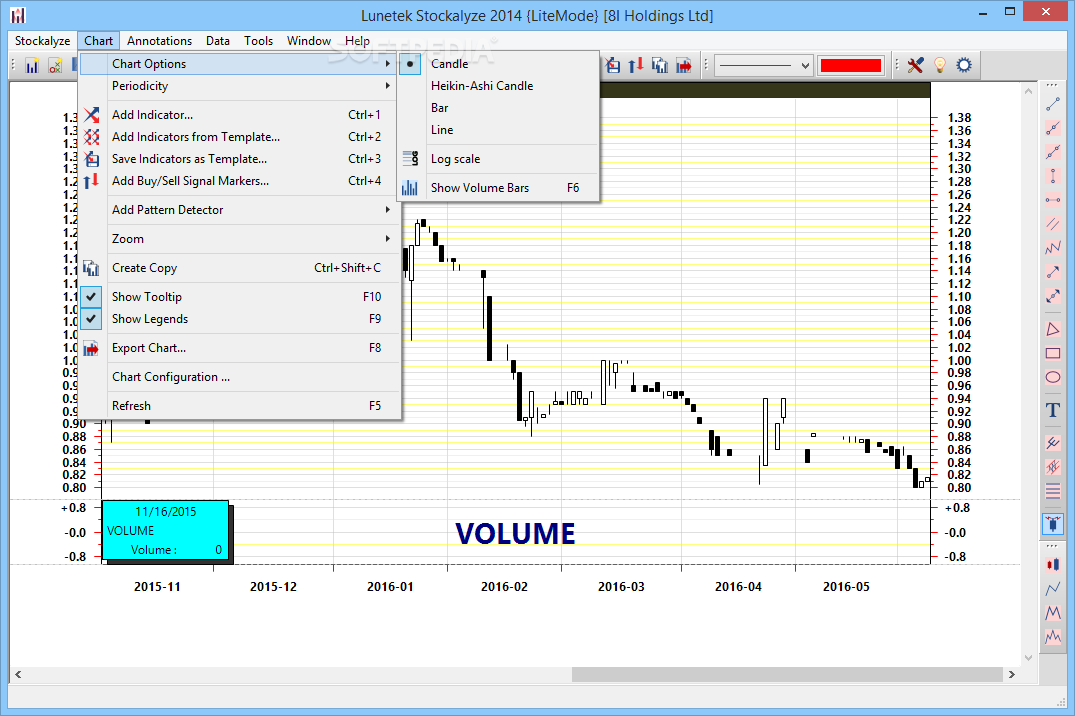
Task: Click Add Buy/Sell Signal Markers...
Action: pos(239,180)
